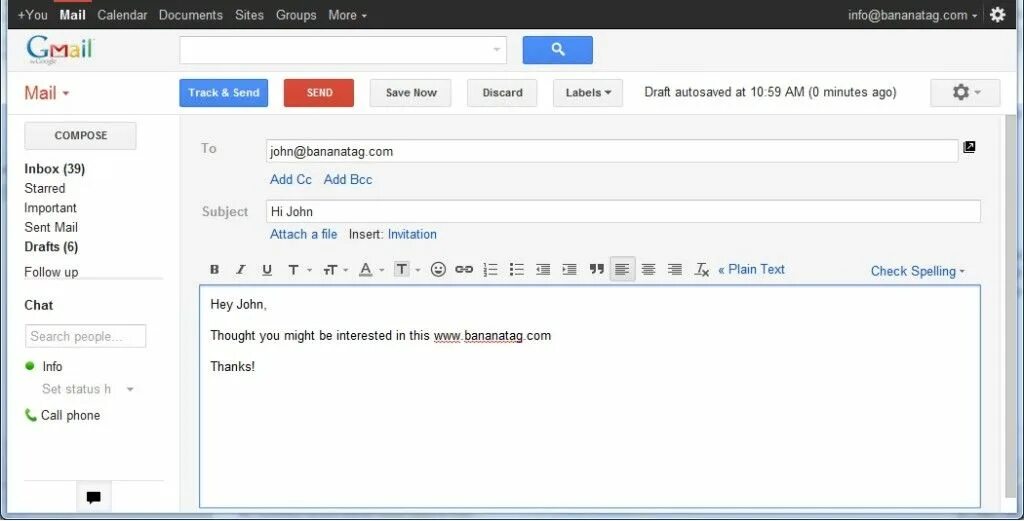Open the font family picker

(299, 269)
